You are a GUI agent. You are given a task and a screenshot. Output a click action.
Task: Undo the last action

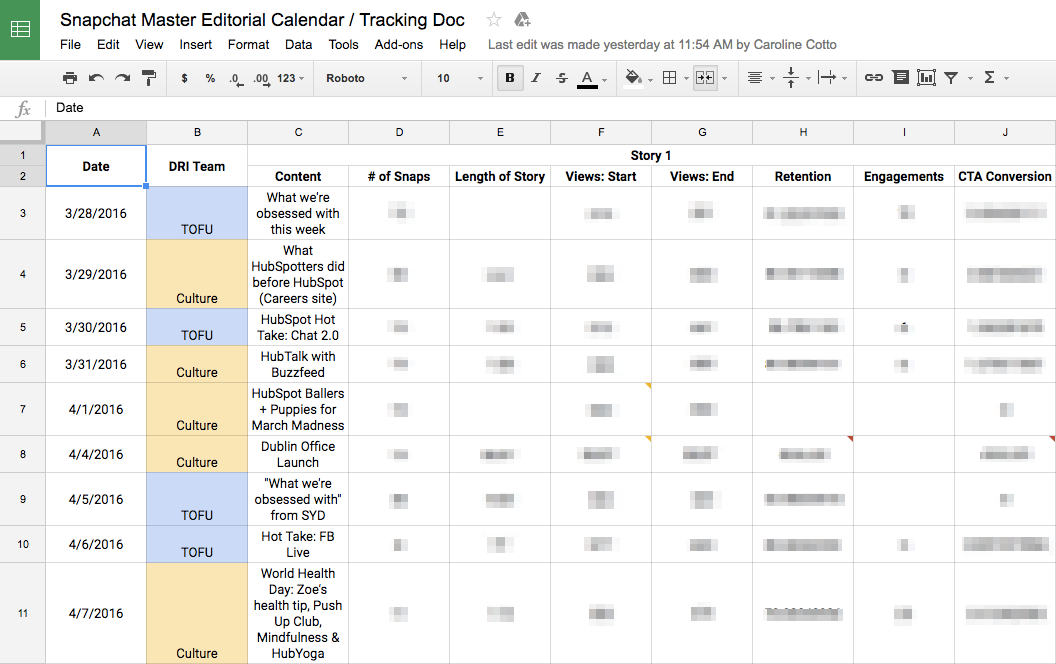click(x=96, y=78)
